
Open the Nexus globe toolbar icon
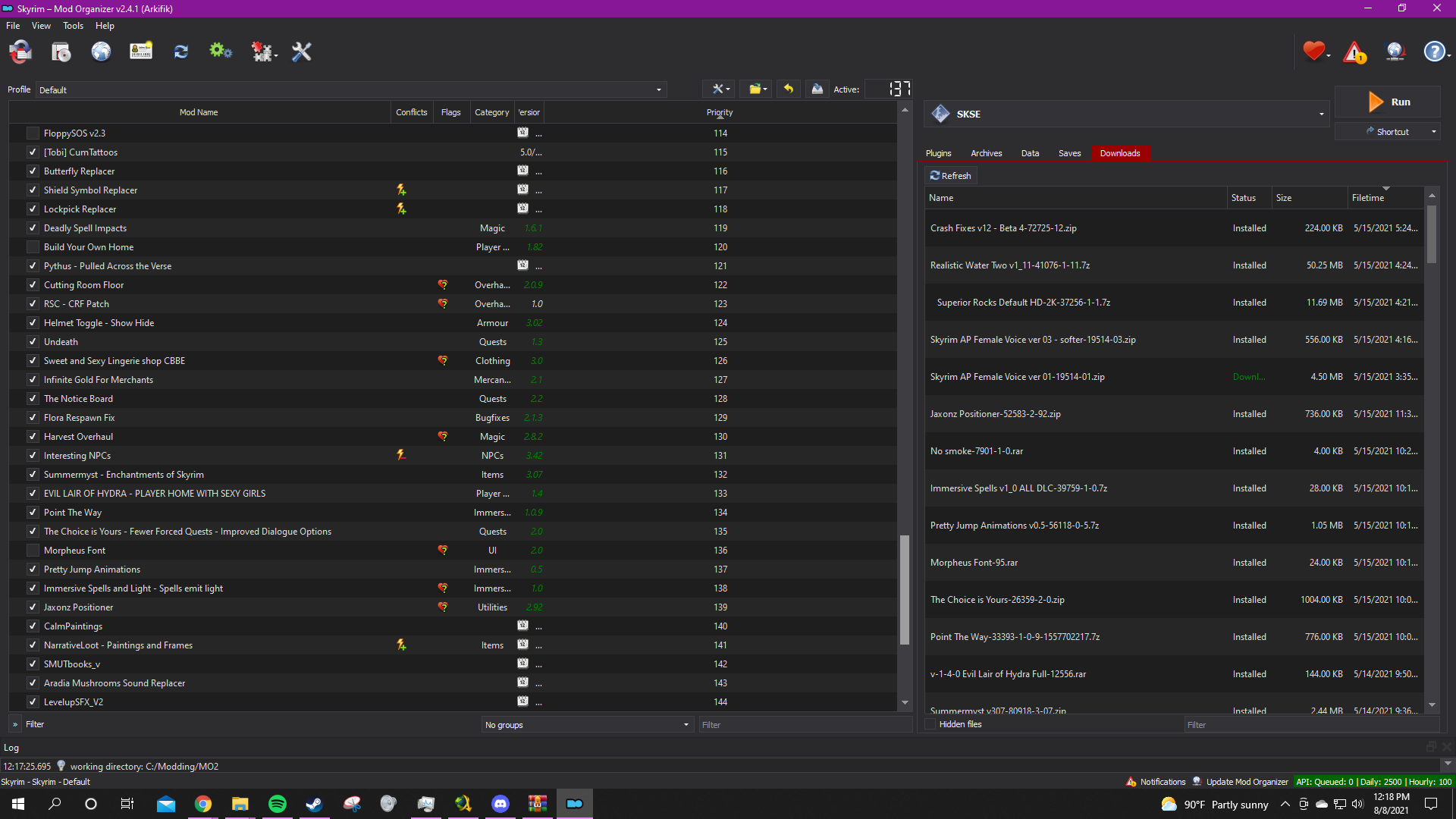click(x=101, y=52)
